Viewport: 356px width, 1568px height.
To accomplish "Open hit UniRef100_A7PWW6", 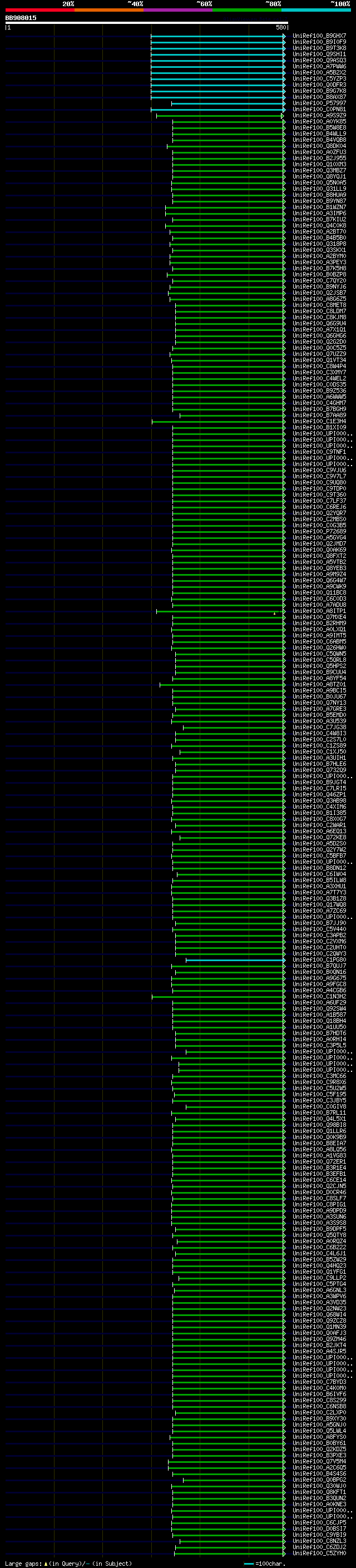I will (319, 66).
